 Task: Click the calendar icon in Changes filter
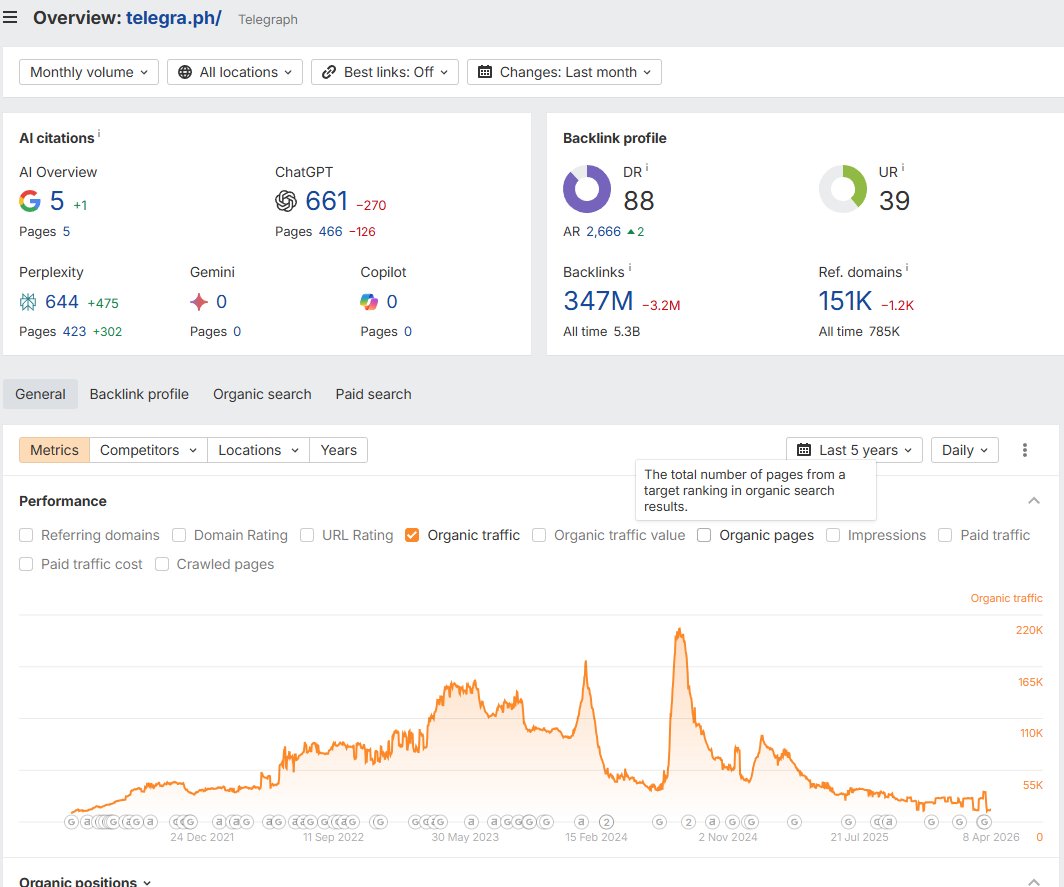point(484,72)
